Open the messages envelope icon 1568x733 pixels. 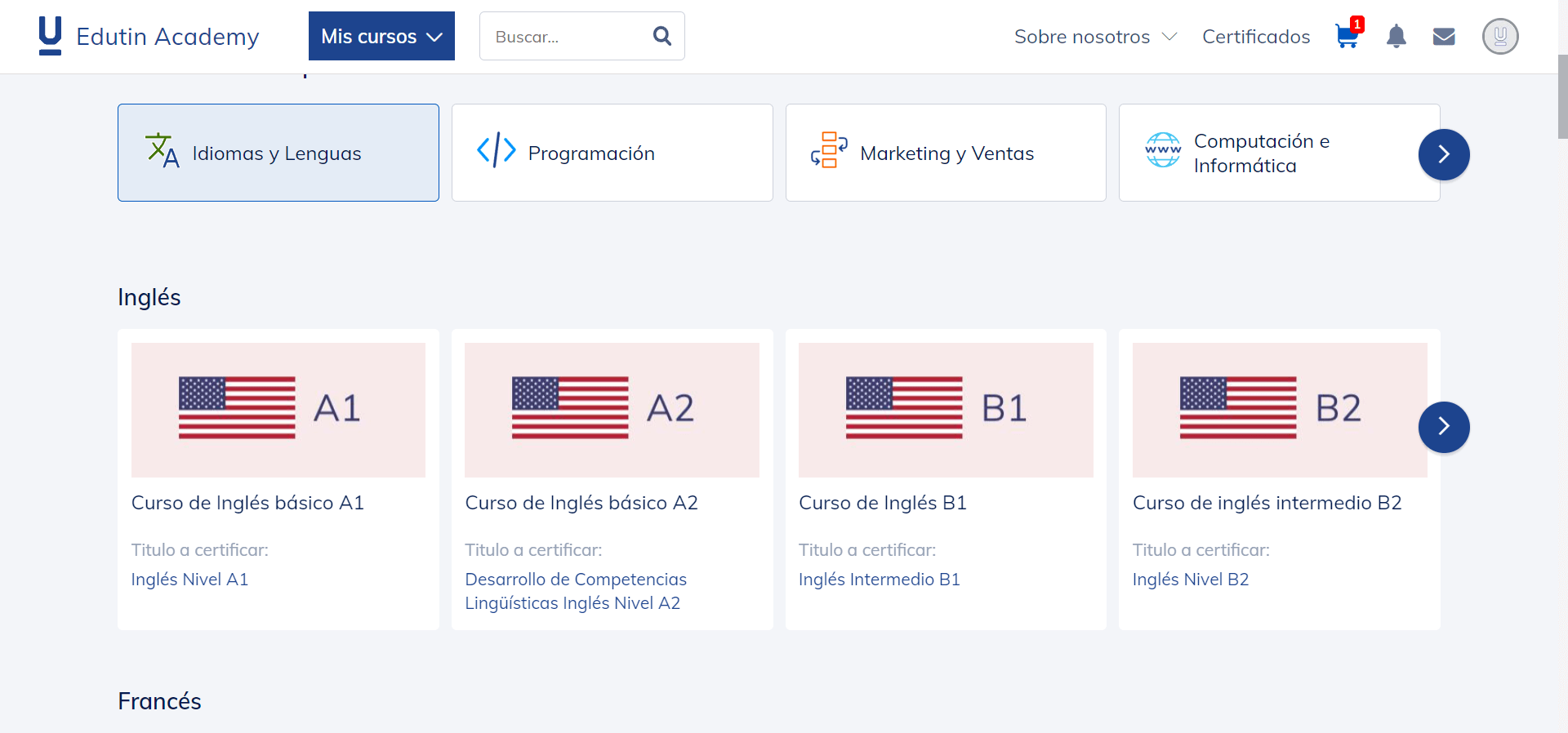coord(1444,37)
